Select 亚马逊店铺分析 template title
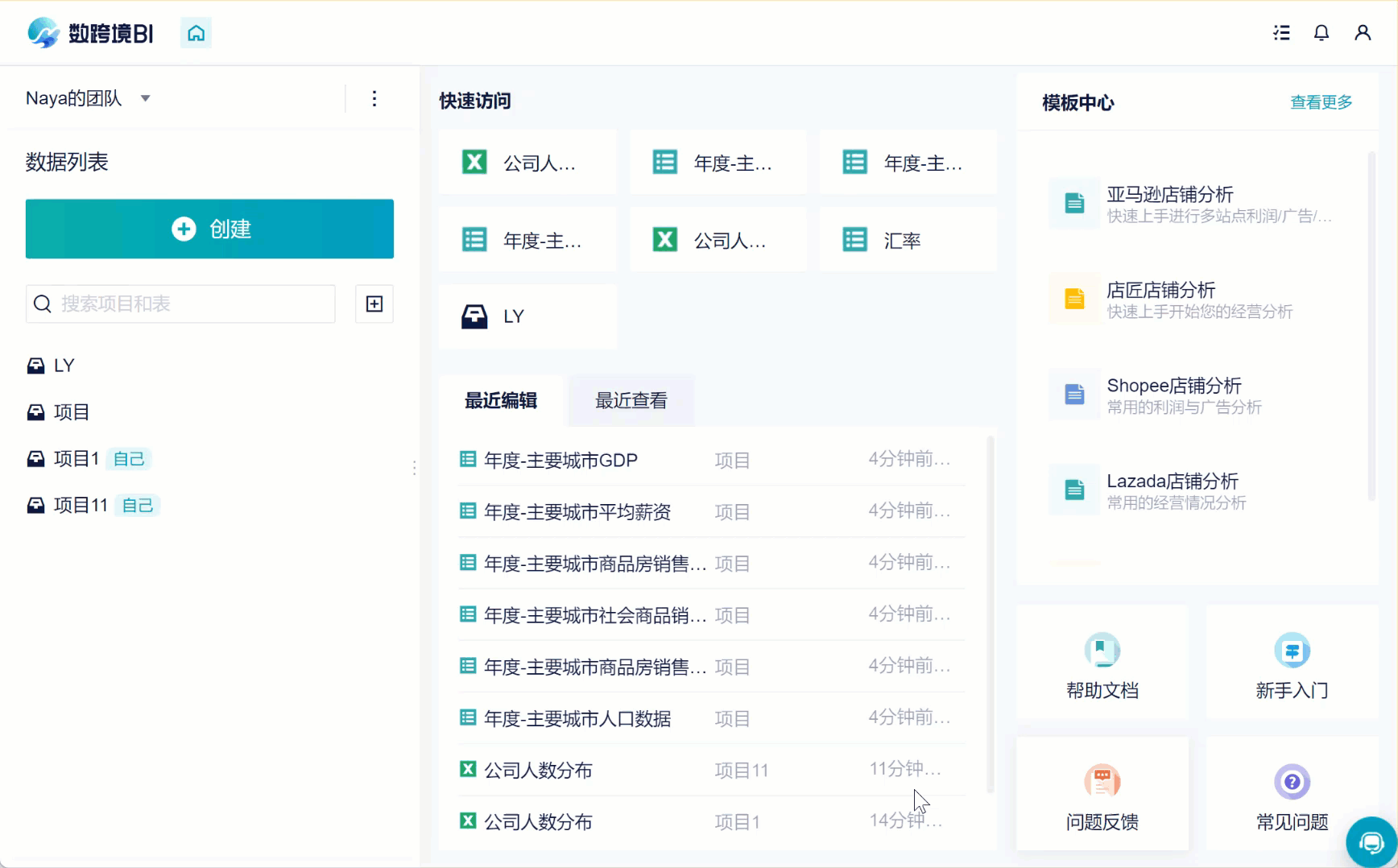 click(1169, 194)
